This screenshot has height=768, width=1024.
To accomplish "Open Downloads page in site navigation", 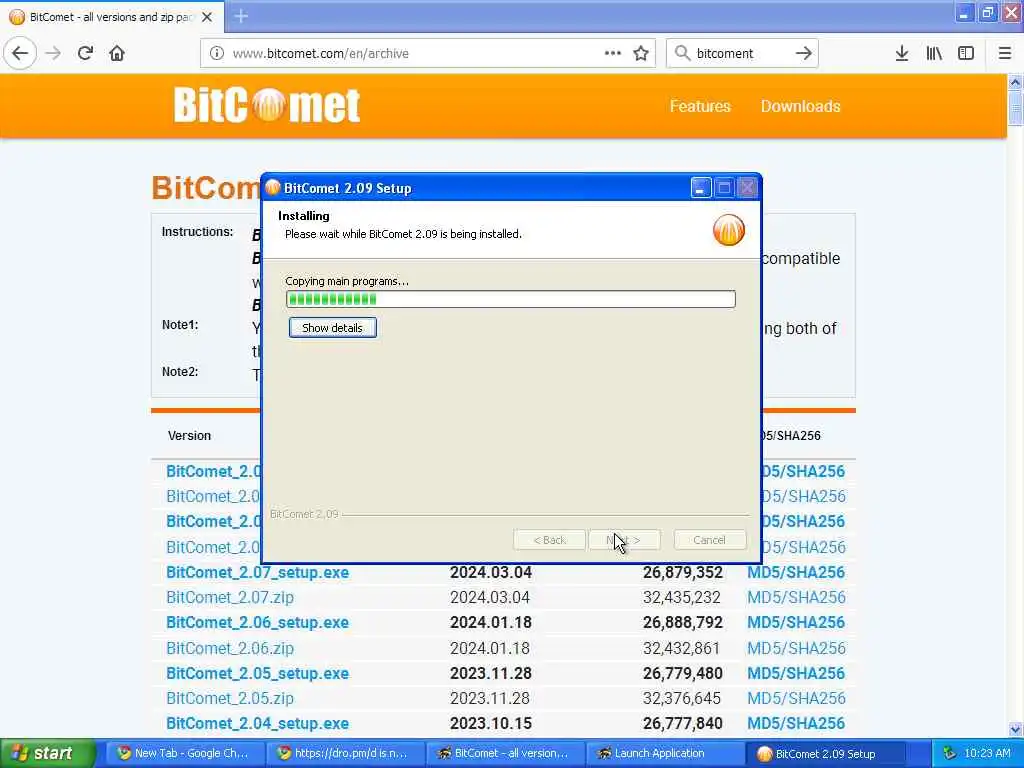I will (801, 106).
